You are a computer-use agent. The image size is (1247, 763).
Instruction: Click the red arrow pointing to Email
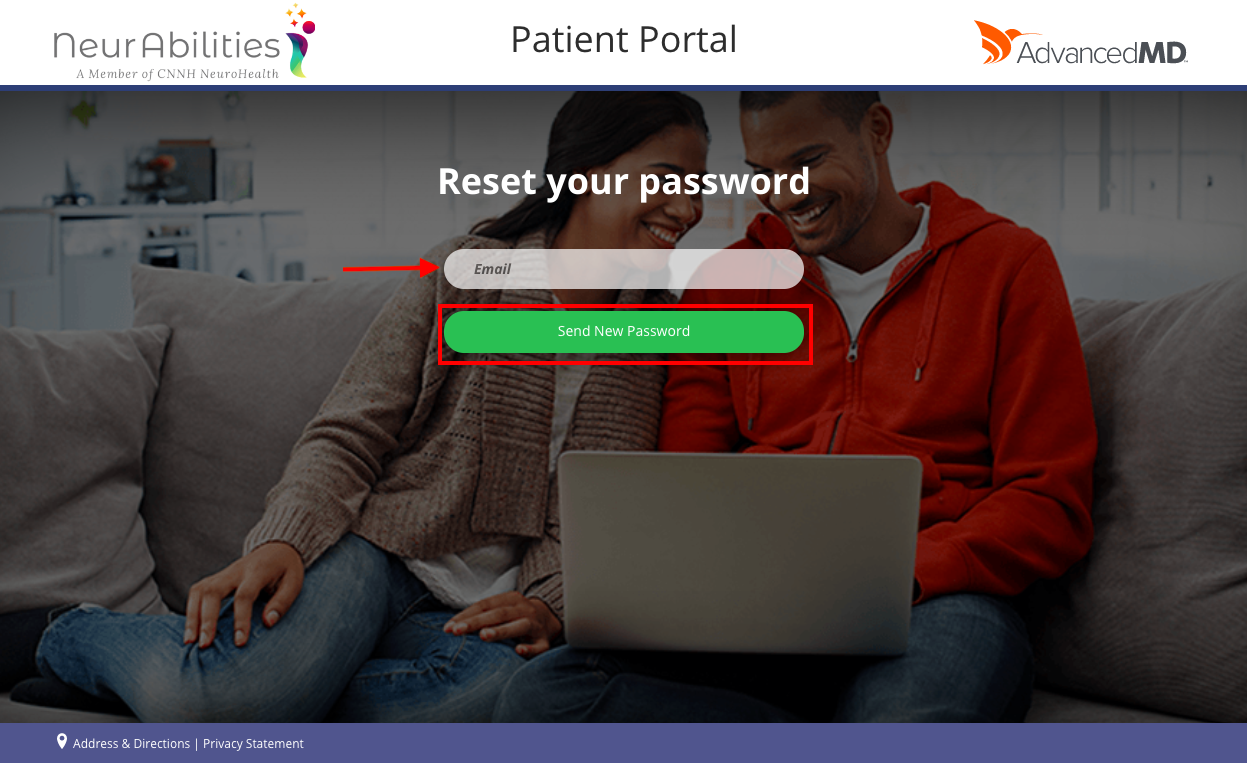390,268
